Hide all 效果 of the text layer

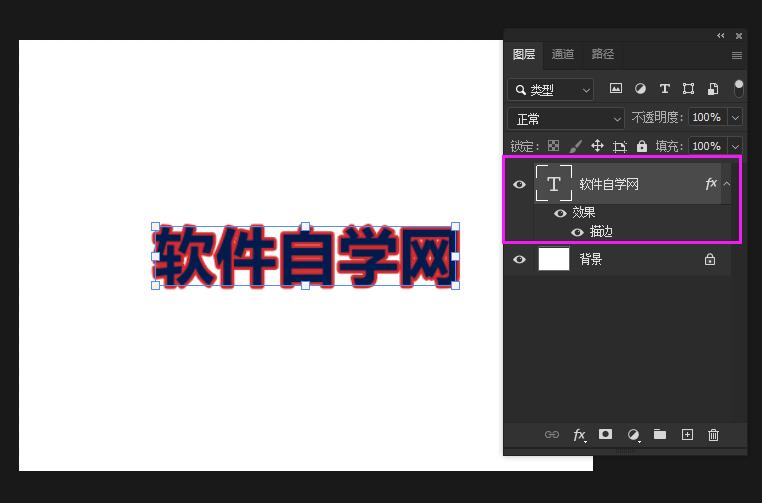click(560, 213)
